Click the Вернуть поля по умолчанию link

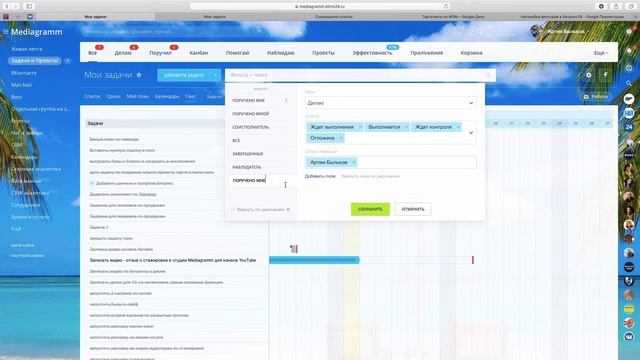[x=371, y=176]
